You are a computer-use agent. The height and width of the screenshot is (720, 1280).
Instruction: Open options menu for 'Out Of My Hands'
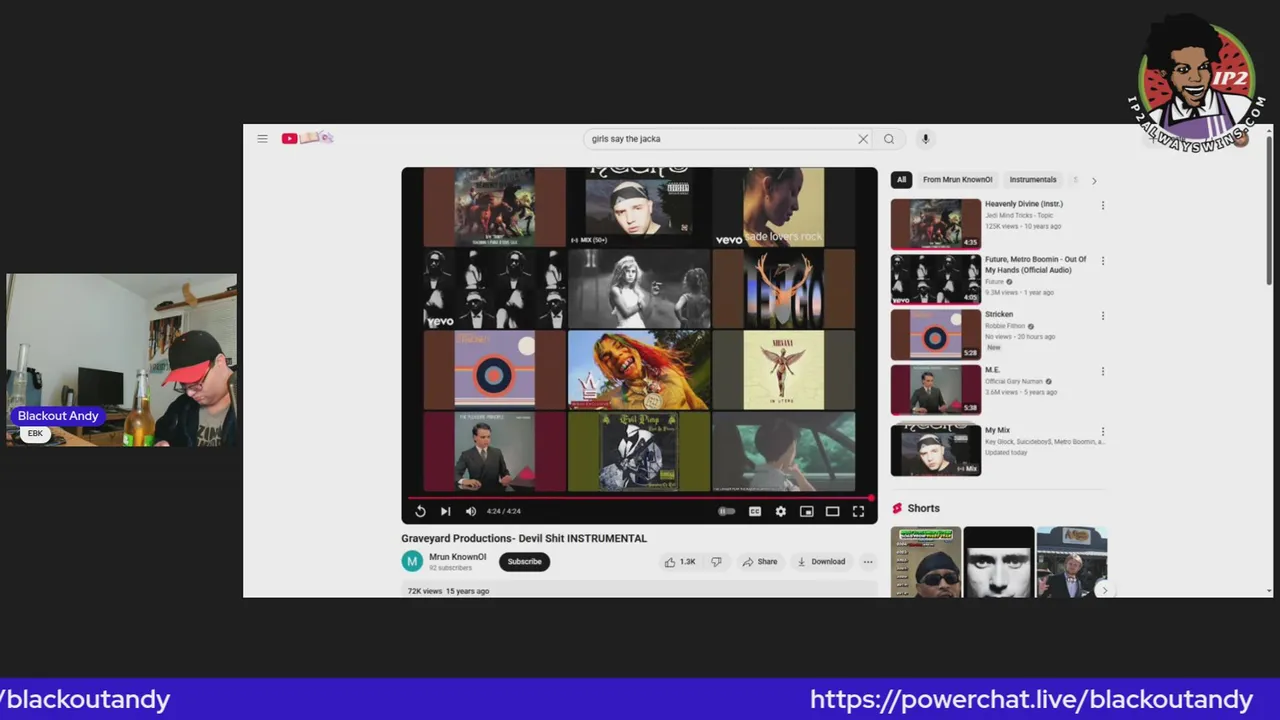1103,261
